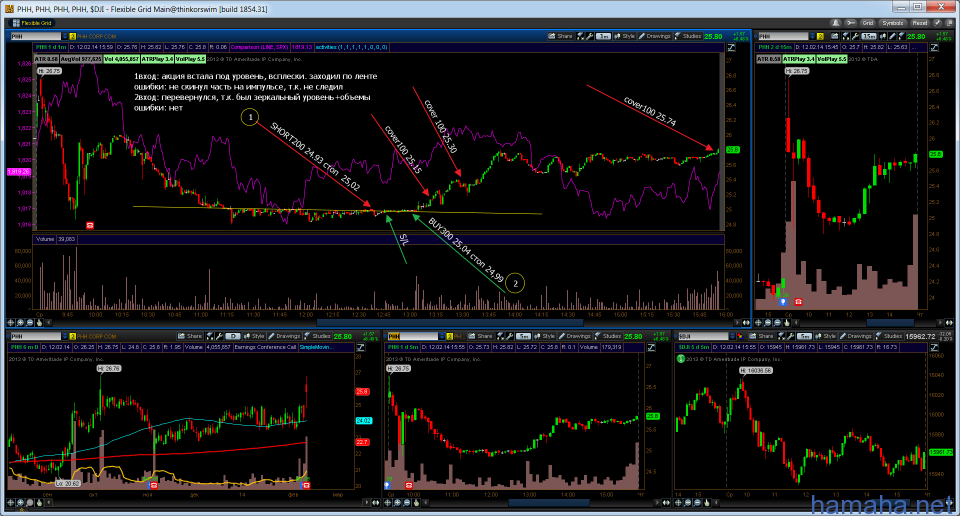This screenshot has width=960, height=516.
Task: Open the Studies menu on the $DJI chart
Action: (888, 336)
